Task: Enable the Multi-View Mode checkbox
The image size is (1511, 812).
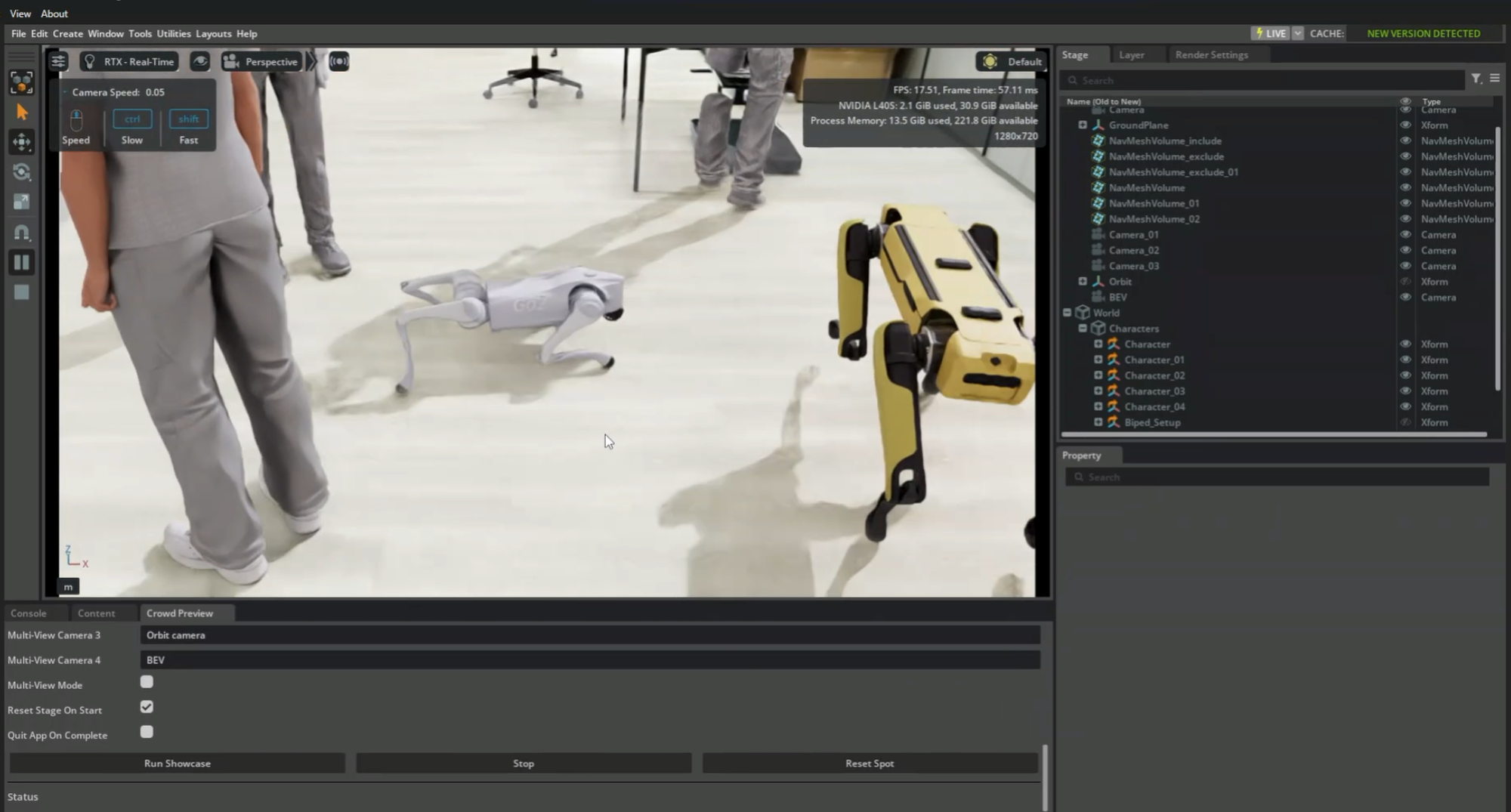Action: 147,682
